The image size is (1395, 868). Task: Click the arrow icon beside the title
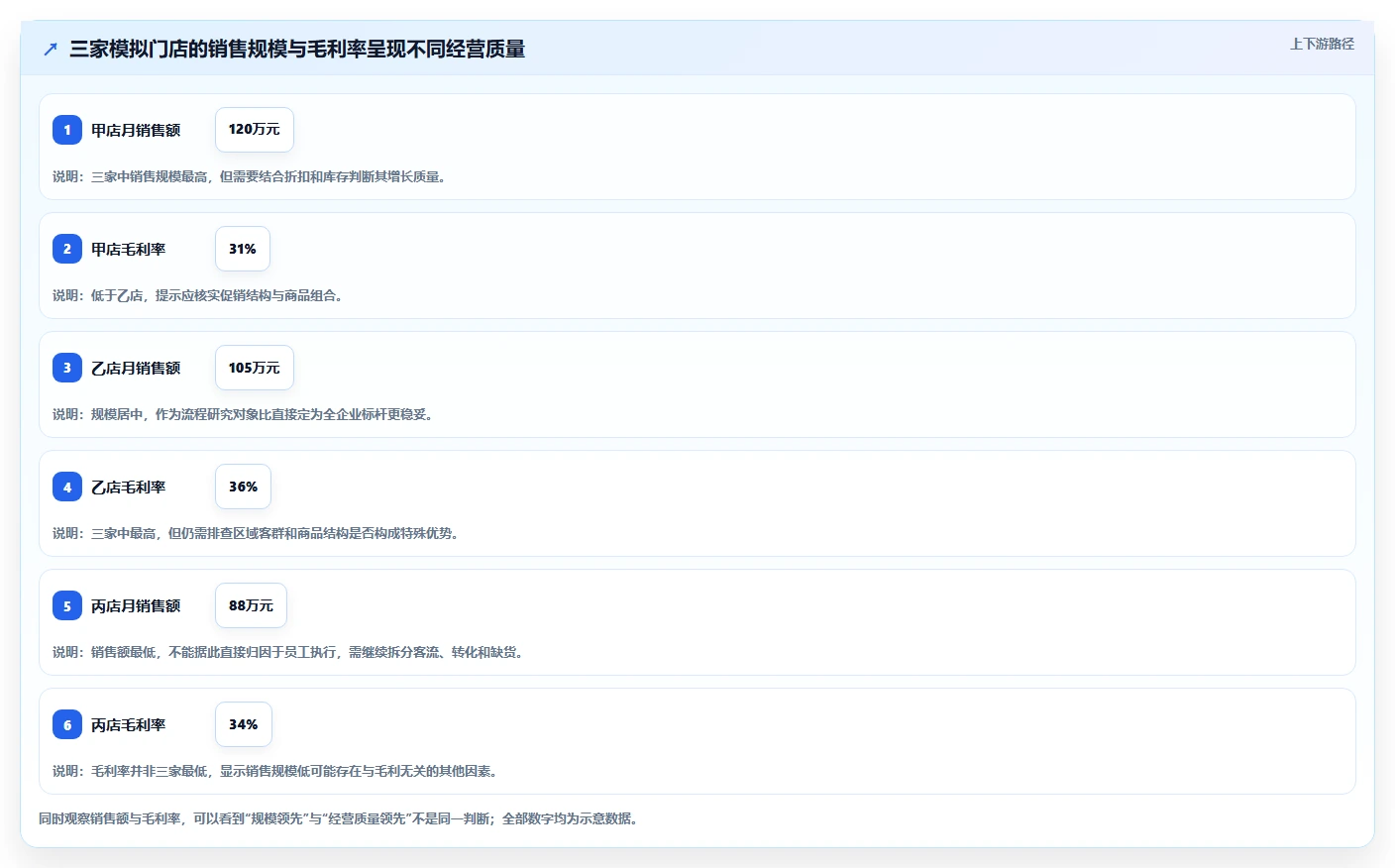pyautogui.click(x=51, y=49)
